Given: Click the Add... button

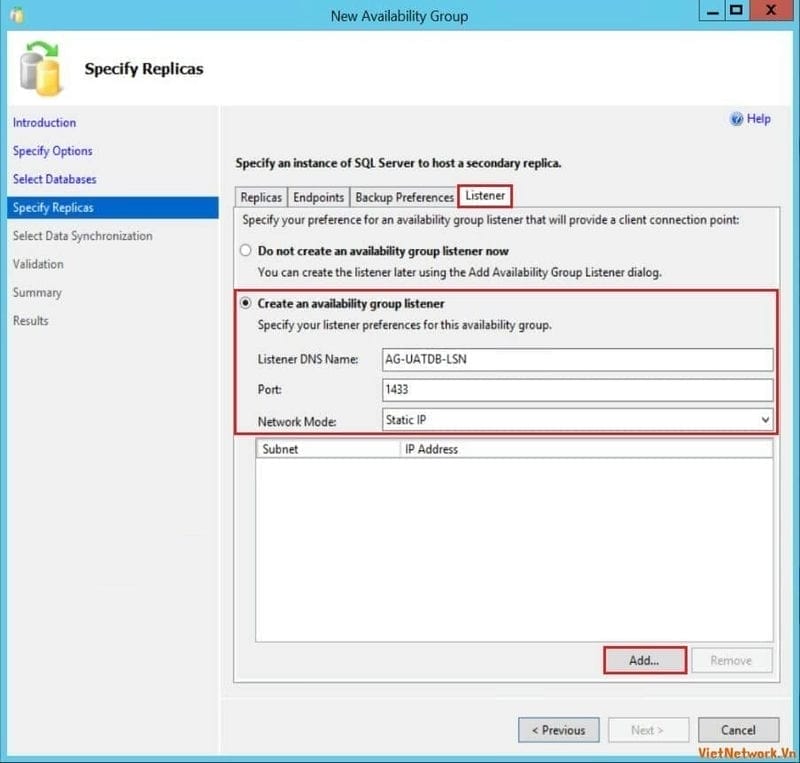Looking at the screenshot, I should pyautogui.click(x=644, y=660).
